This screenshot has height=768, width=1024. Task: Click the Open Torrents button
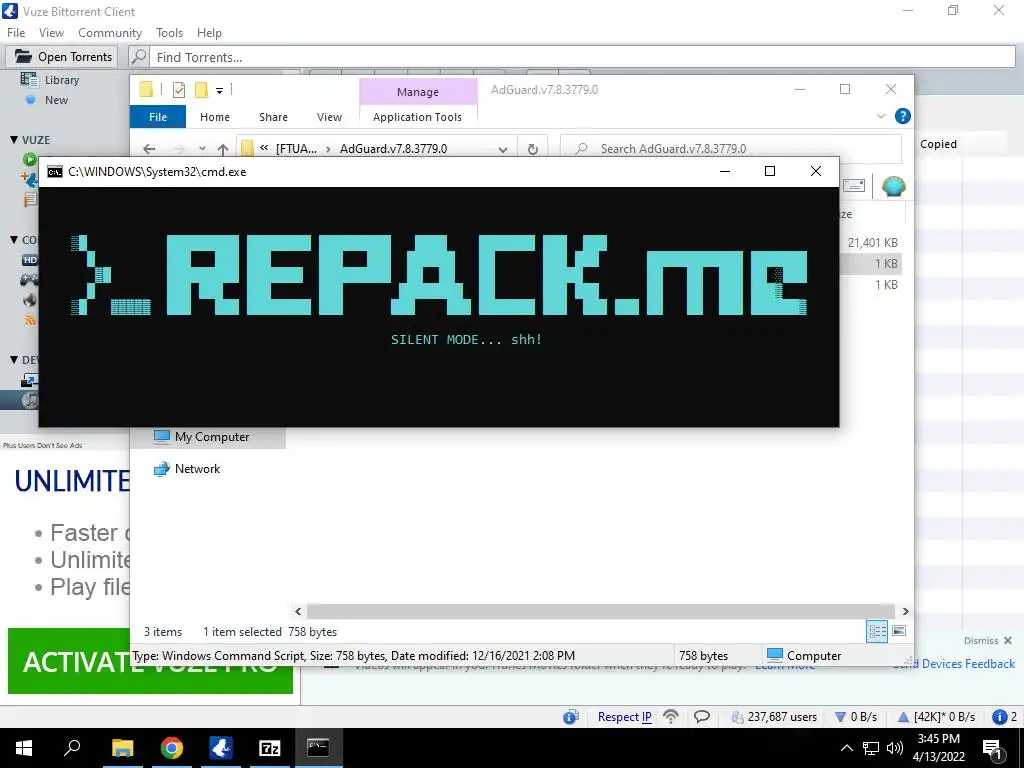click(x=63, y=57)
